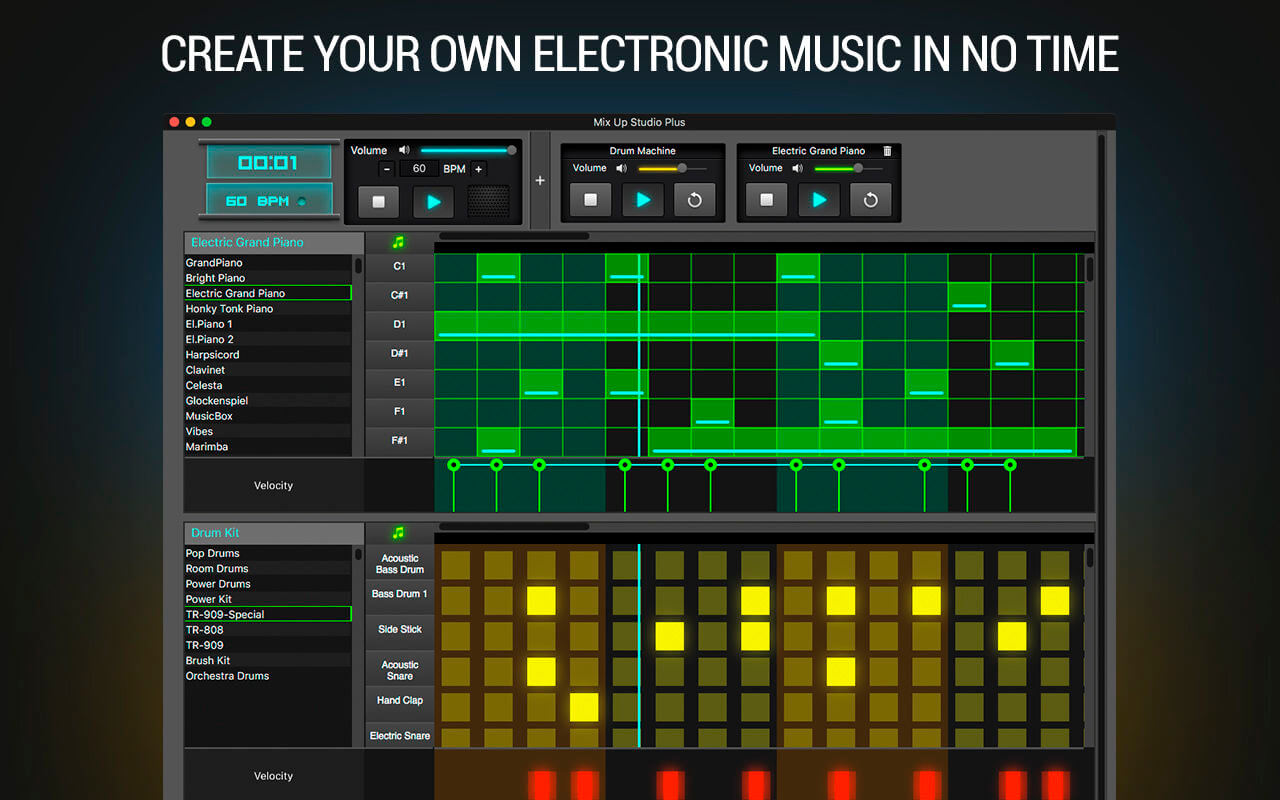Play the Electric Grand Piano track

click(818, 200)
